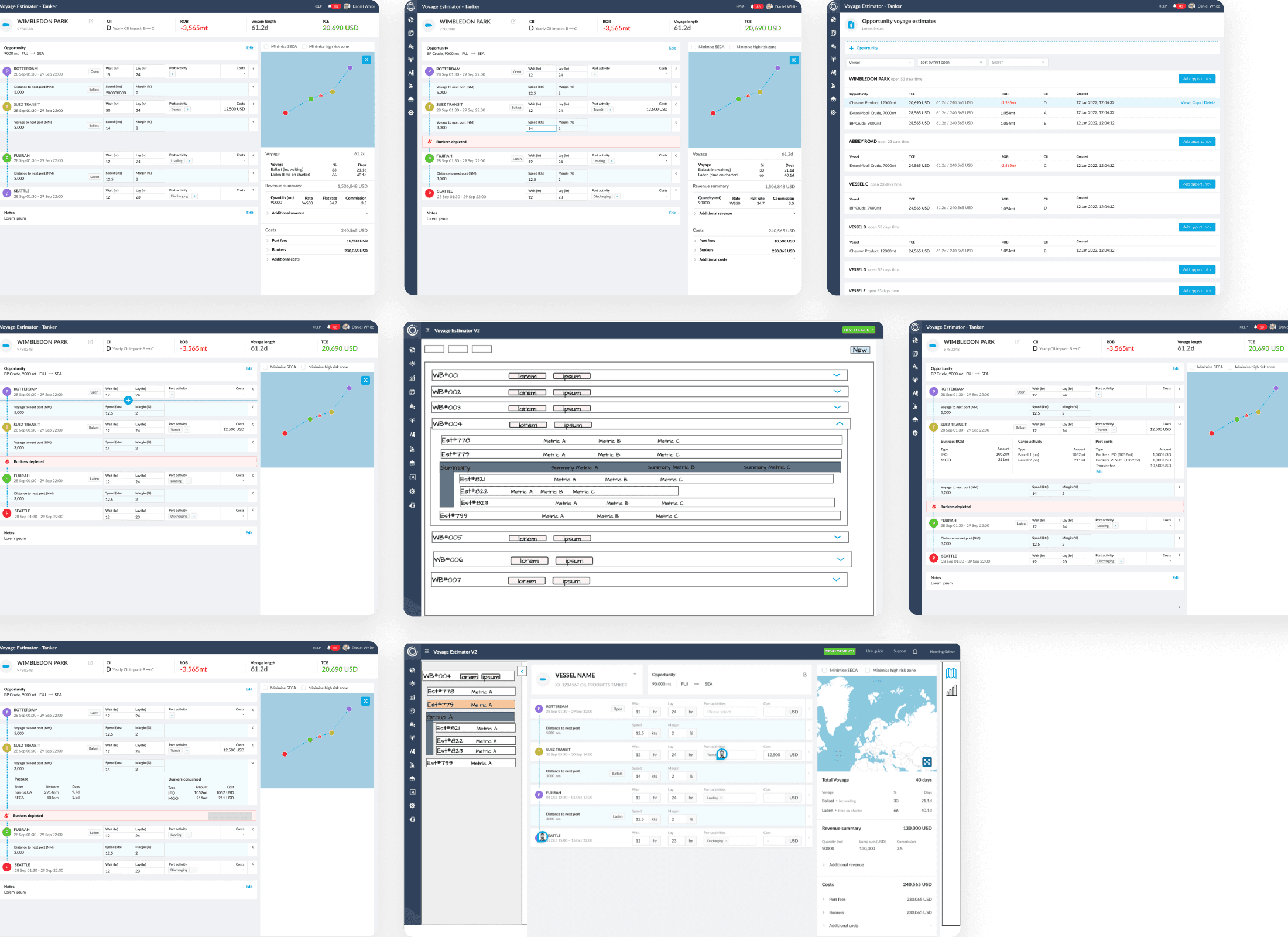Expand the WB#003 row chevron
The image size is (1288, 937).
tap(837, 407)
